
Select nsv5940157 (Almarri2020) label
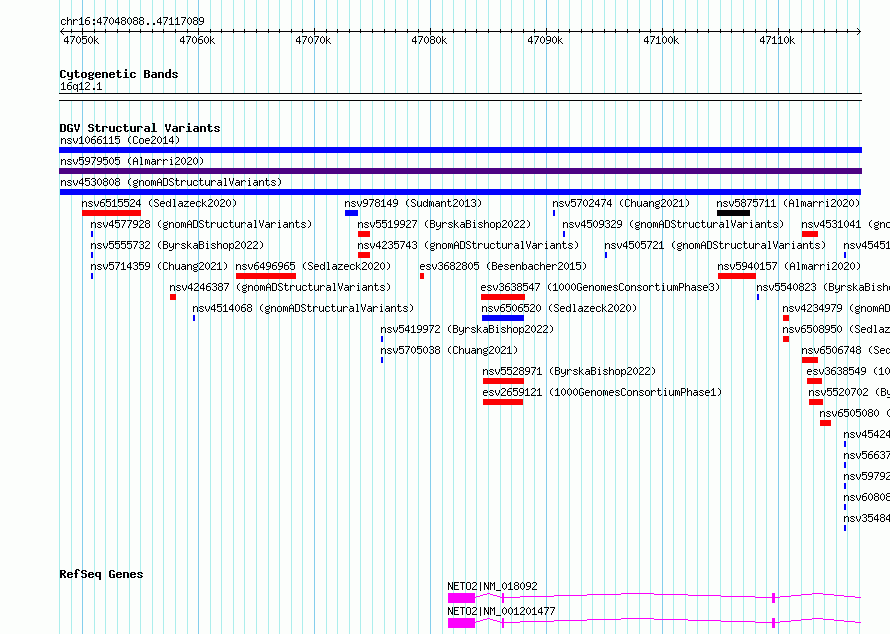click(789, 266)
